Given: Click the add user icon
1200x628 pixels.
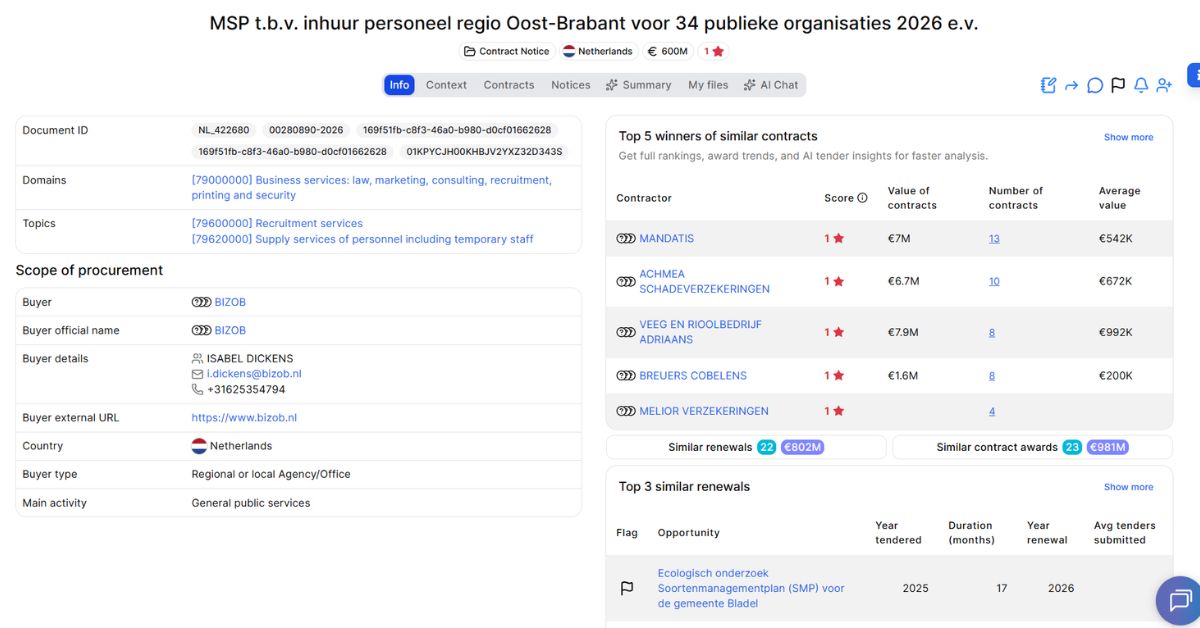Looking at the screenshot, I should pos(1164,86).
